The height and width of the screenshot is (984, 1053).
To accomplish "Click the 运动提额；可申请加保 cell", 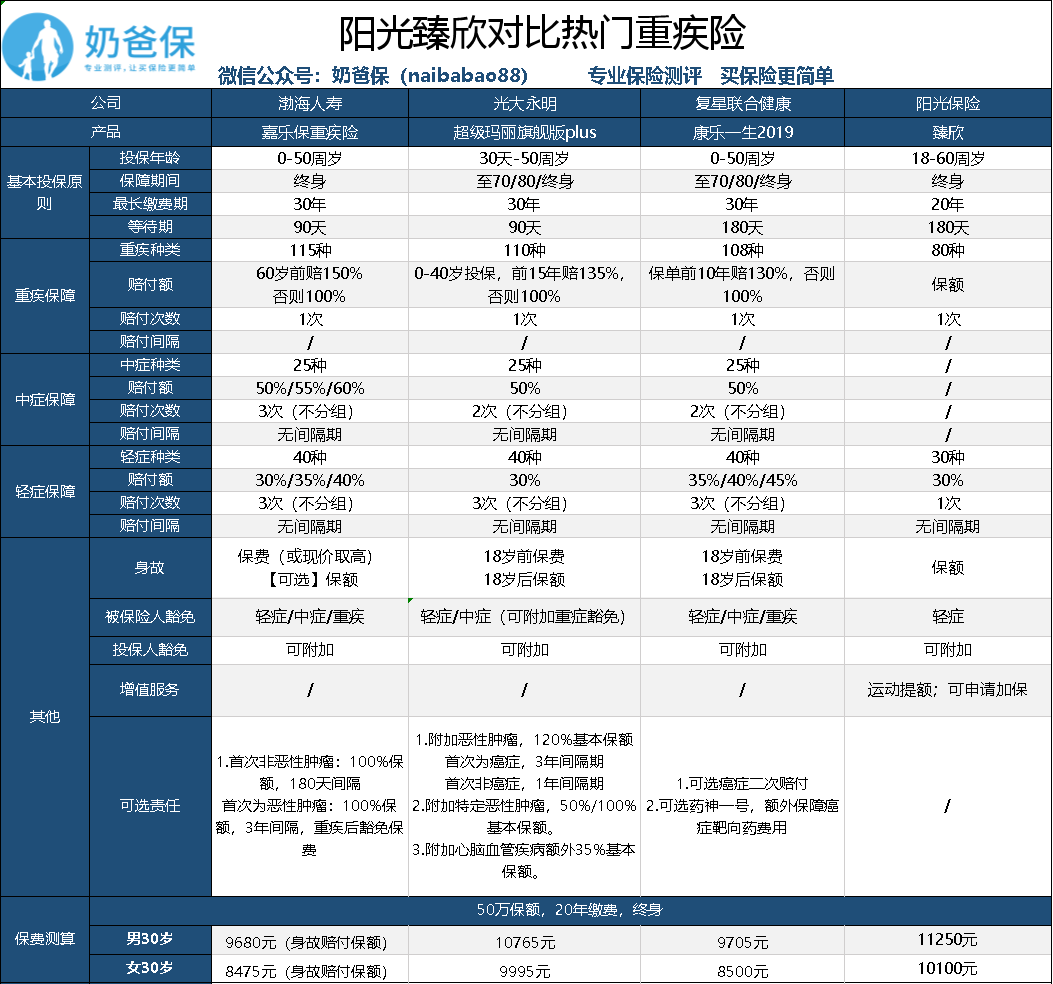I will (948, 690).
